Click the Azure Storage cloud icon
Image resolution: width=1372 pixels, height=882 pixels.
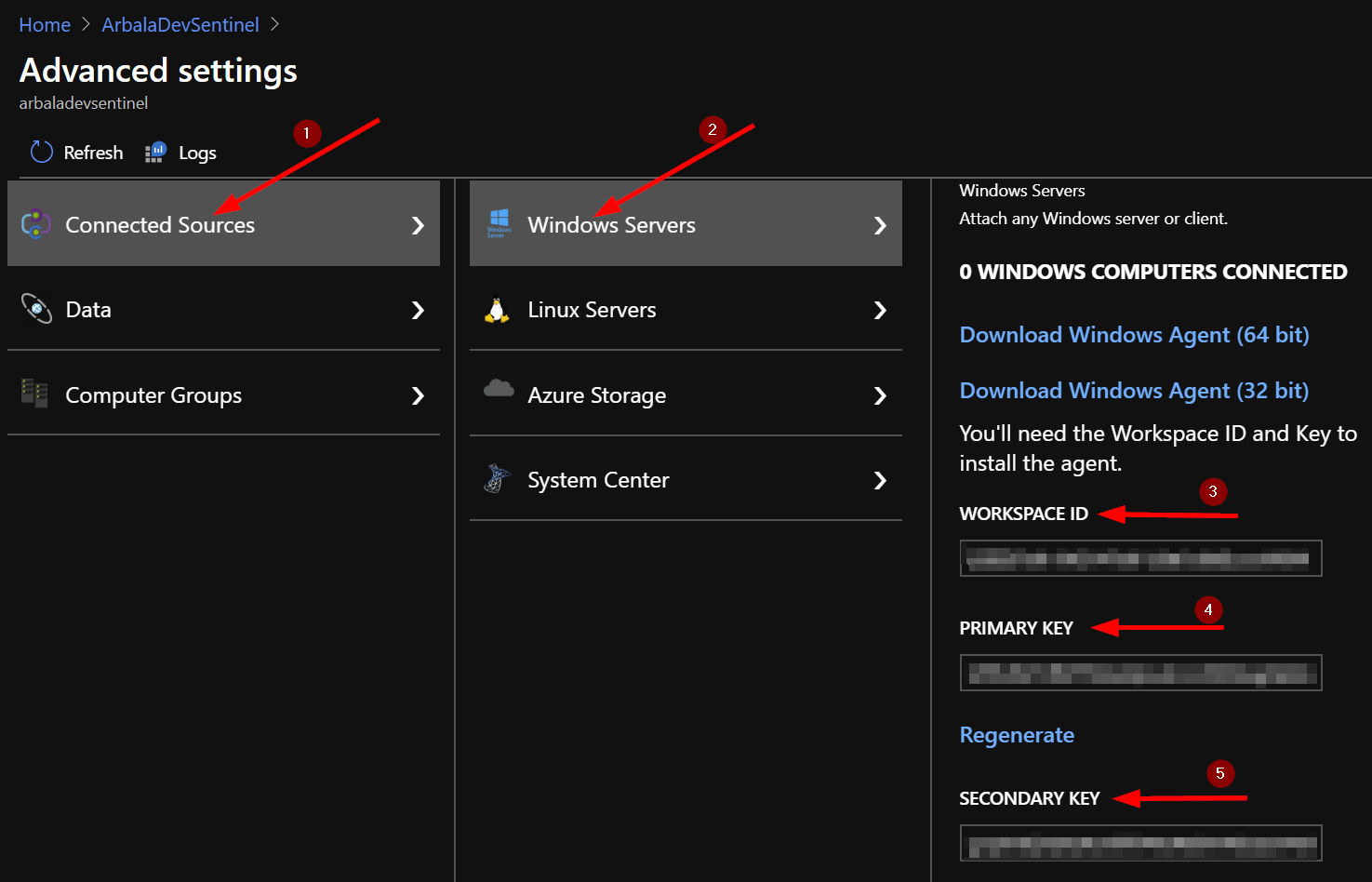499,389
